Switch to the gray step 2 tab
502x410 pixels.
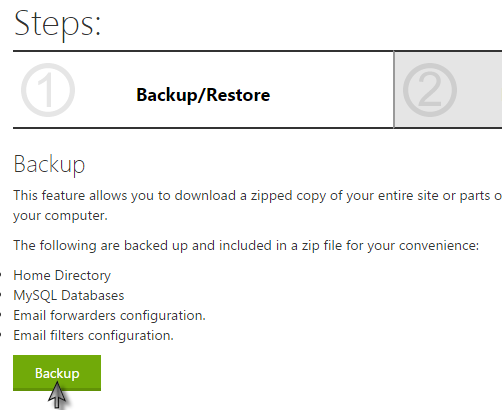[448, 90]
